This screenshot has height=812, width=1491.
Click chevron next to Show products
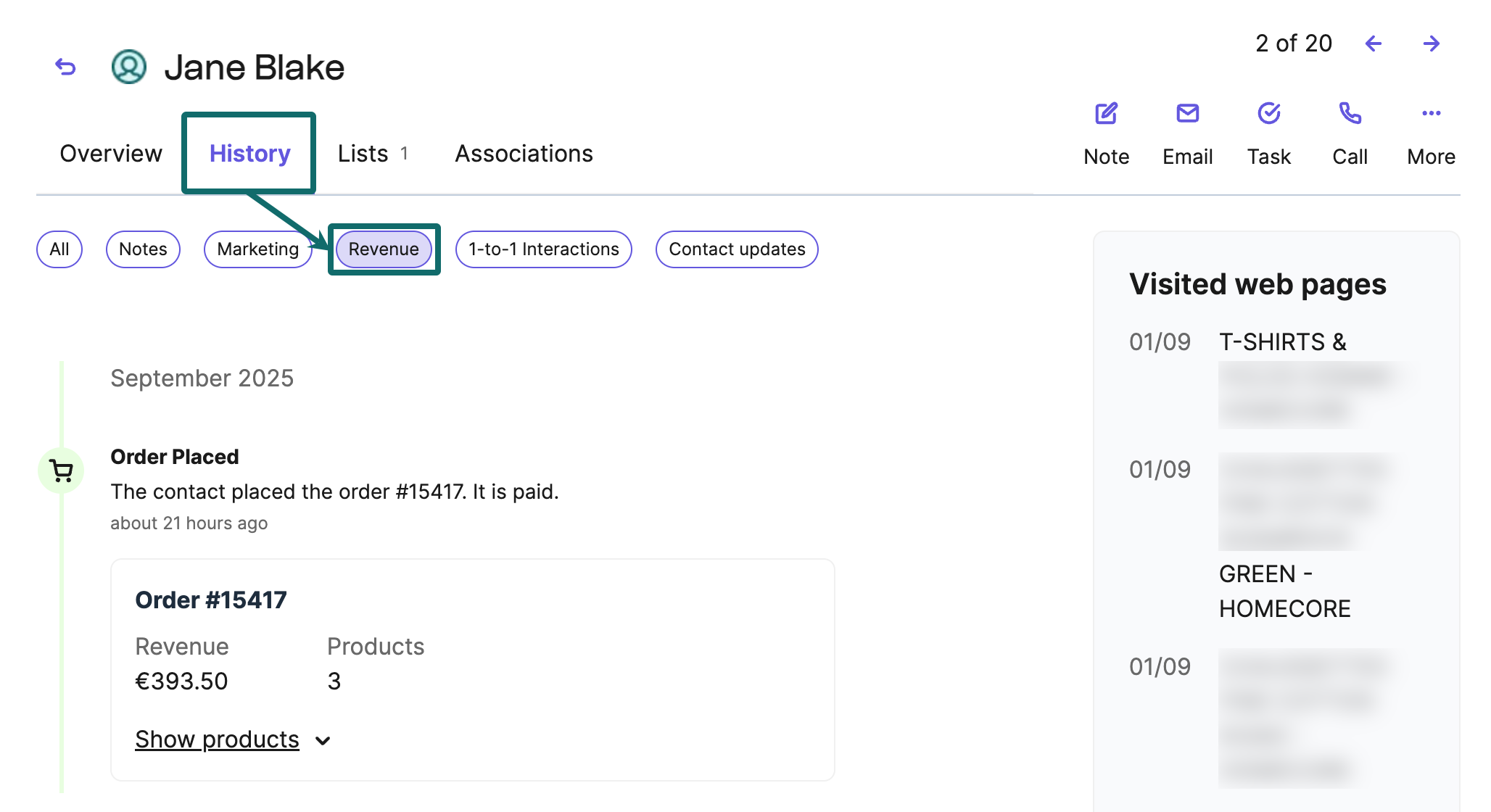(x=323, y=740)
